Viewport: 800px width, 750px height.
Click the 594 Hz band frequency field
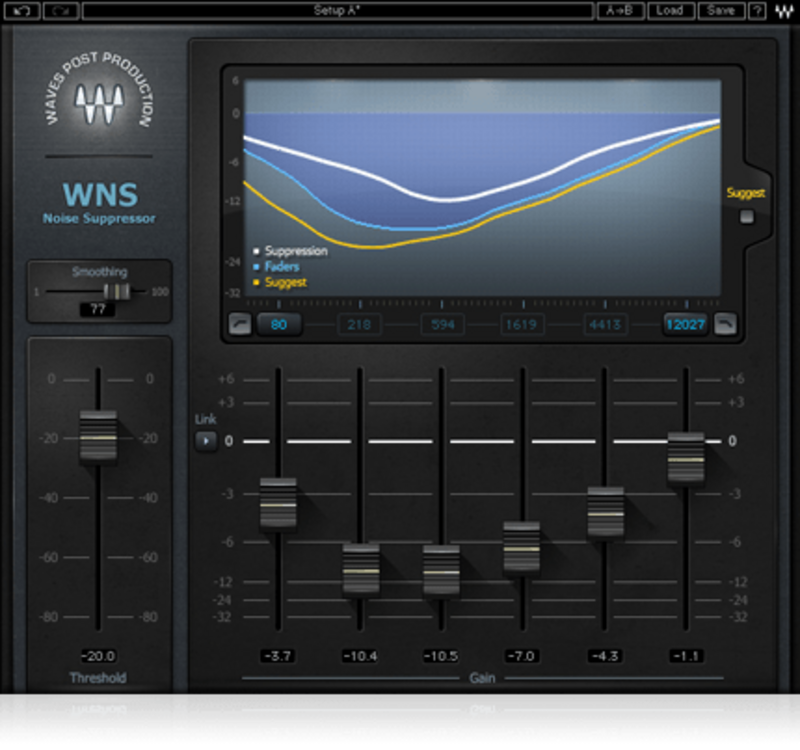click(x=442, y=324)
